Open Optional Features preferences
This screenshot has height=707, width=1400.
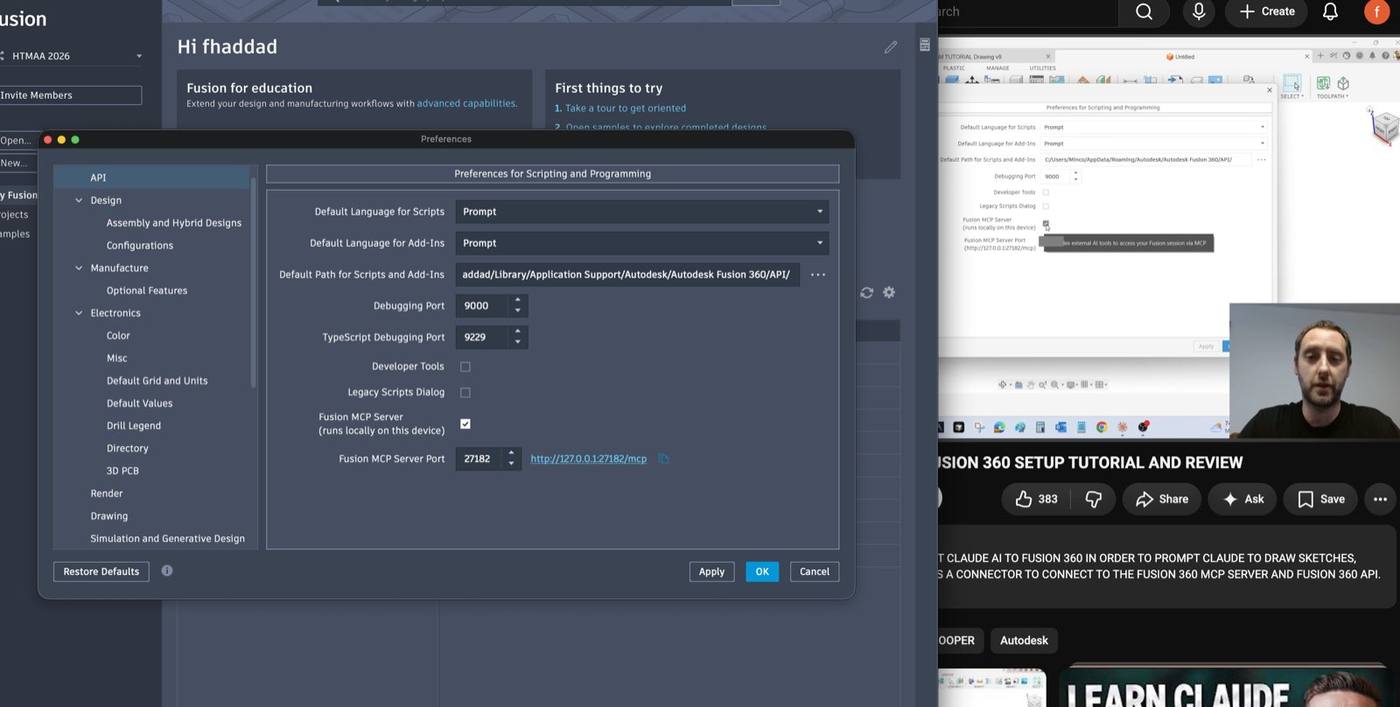click(x=147, y=291)
